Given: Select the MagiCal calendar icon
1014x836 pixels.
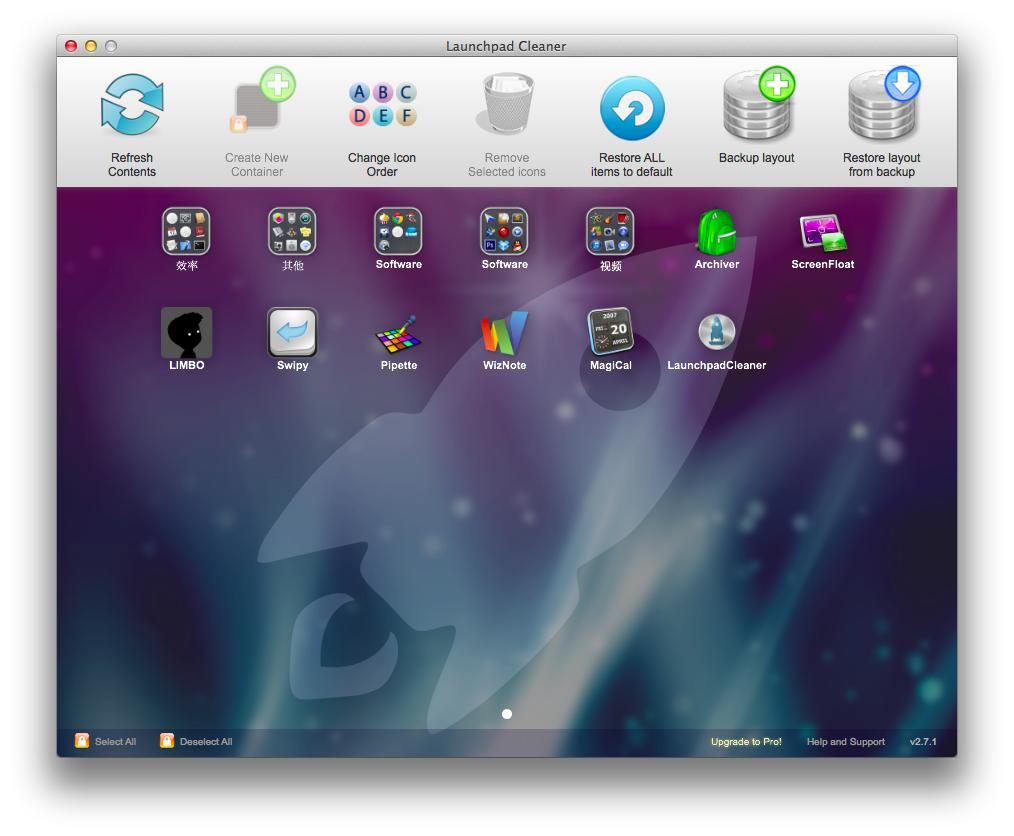Looking at the screenshot, I should pos(610,332).
